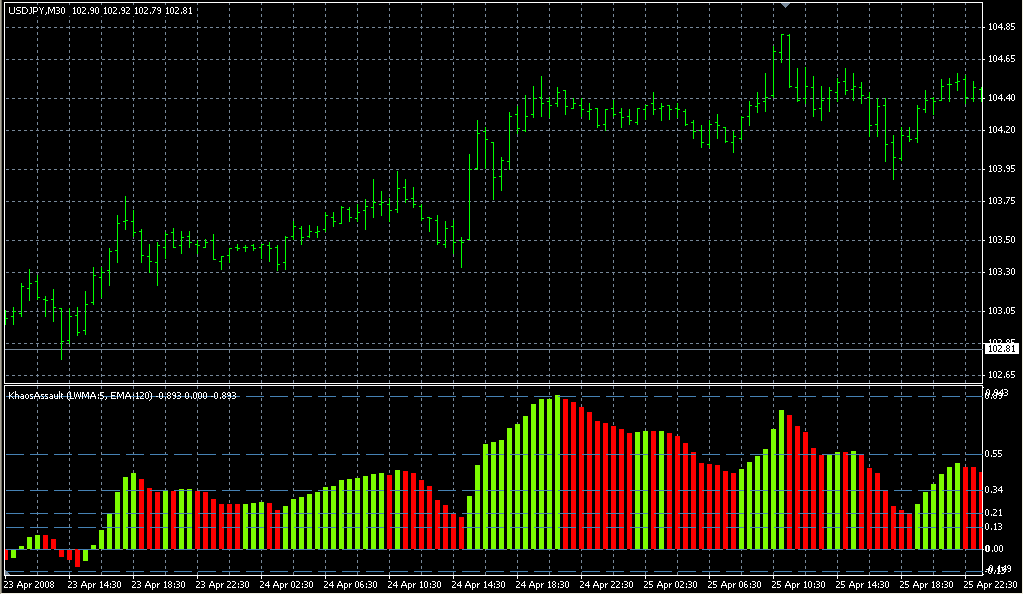
Task: Click the 103.50 price level on axis
Action: [1002, 240]
